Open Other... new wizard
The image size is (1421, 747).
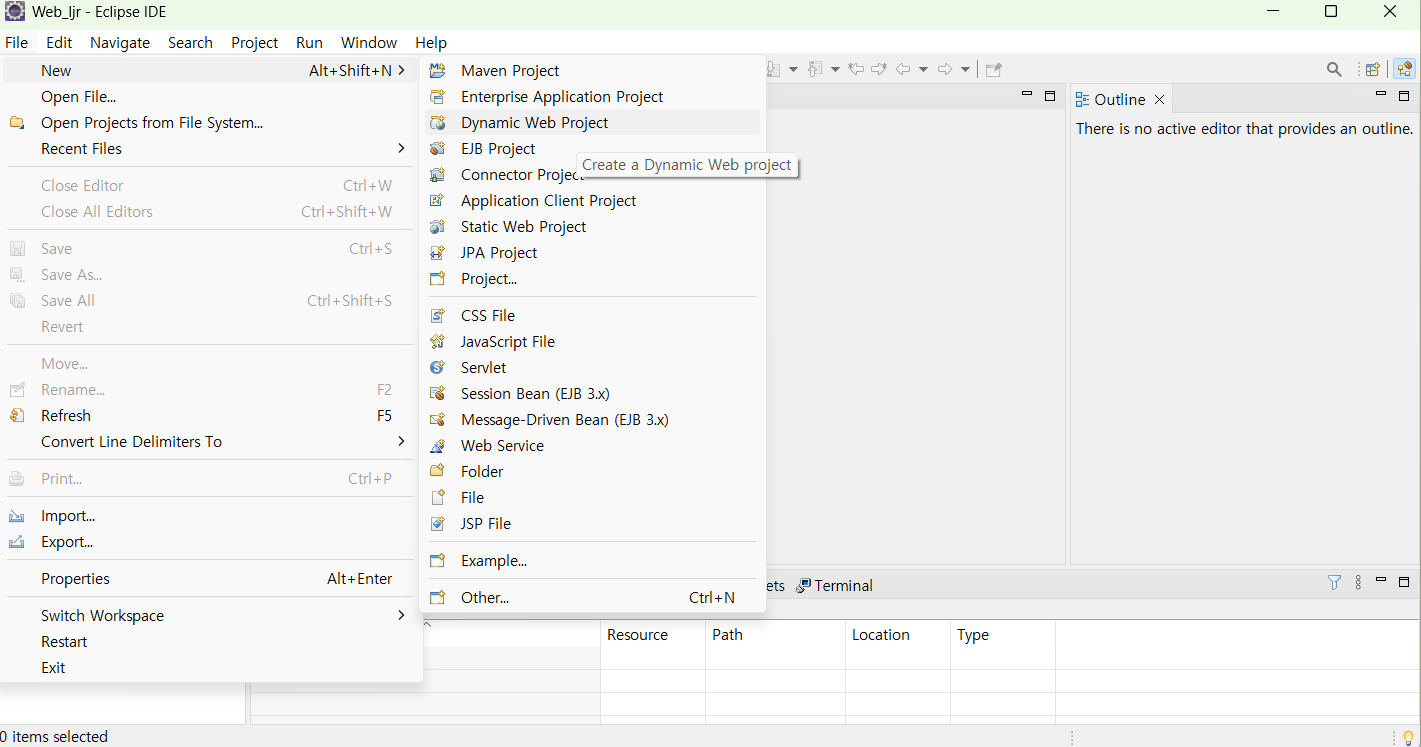tap(592, 597)
